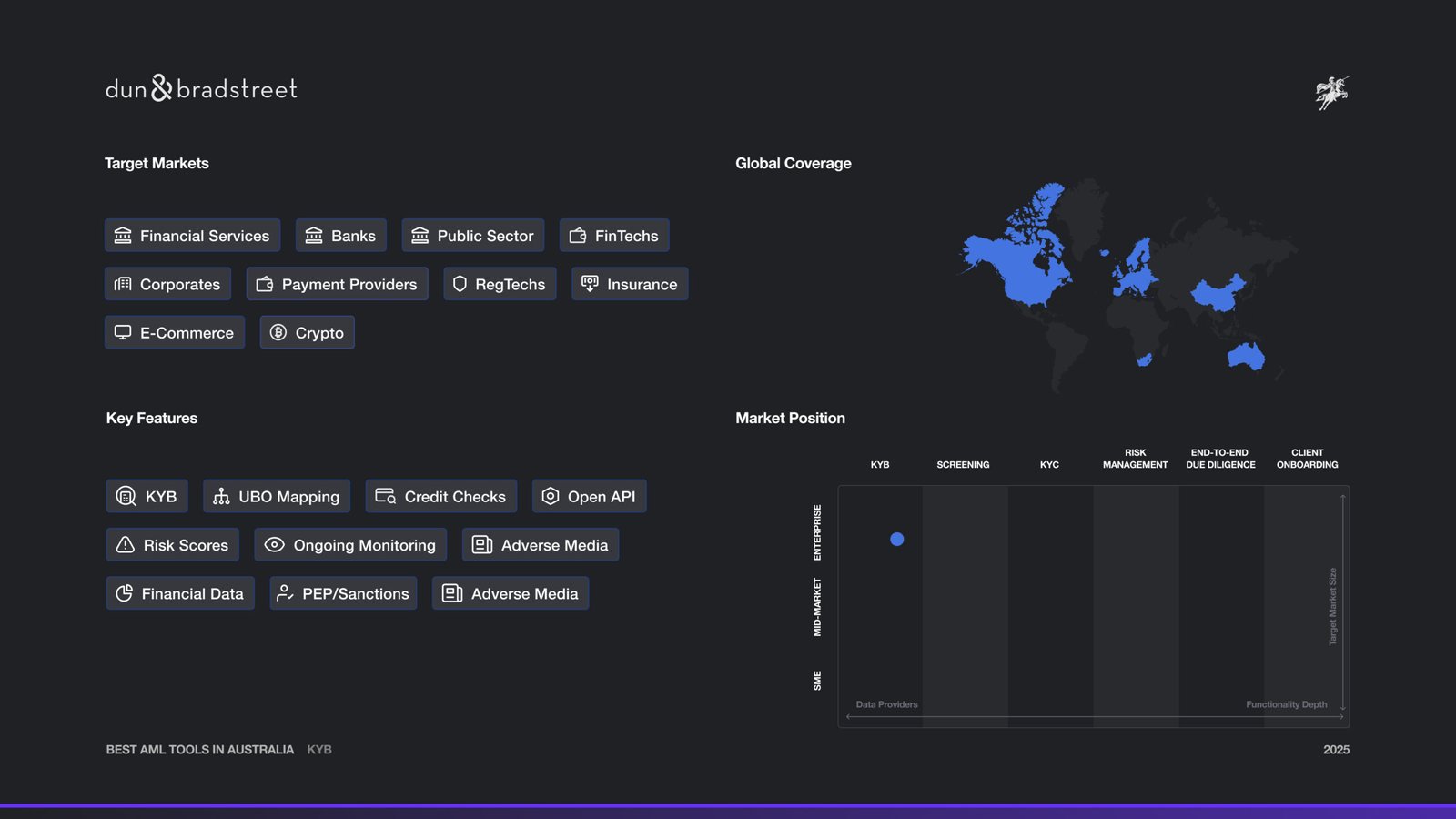
Task: Click the Ongoing Monitoring tag label
Action: tap(364, 545)
